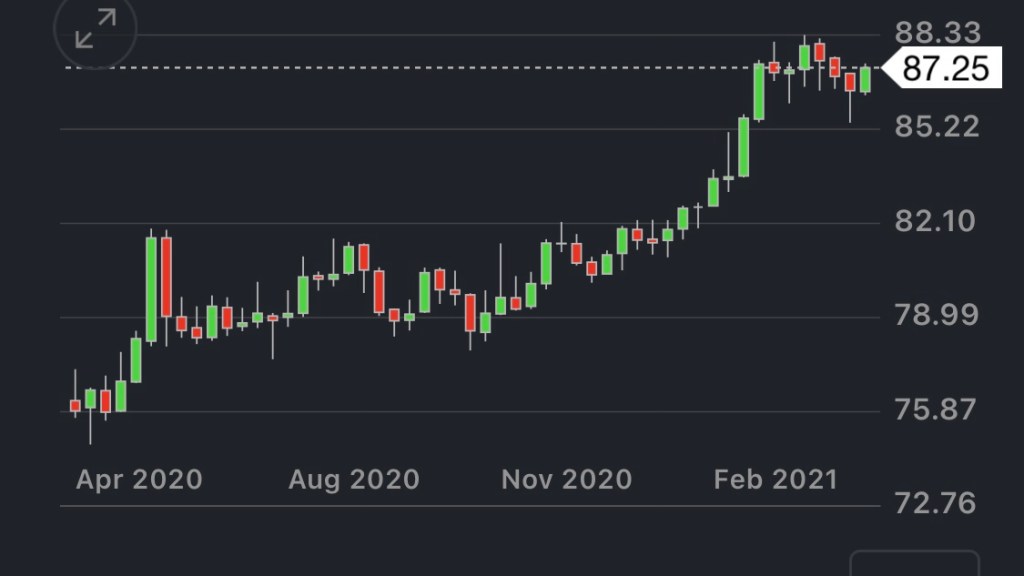The height and width of the screenshot is (576, 1024).
Task: Click the first red candle at far left
Action: [75, 405]
